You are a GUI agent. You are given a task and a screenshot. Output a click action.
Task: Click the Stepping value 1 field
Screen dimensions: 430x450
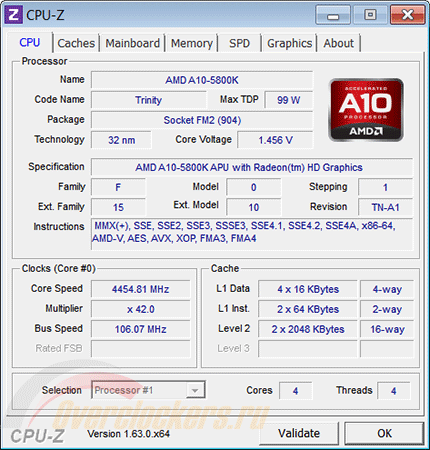386,187
